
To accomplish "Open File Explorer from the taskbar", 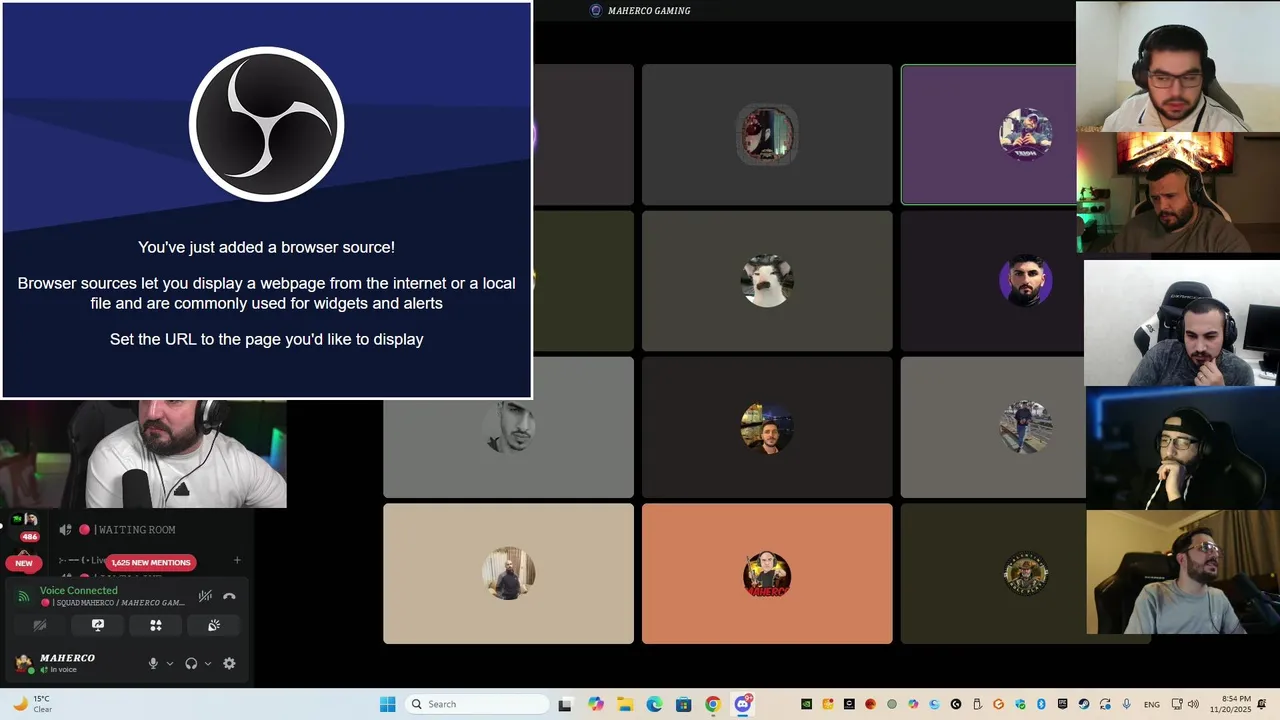I will 625,704.
